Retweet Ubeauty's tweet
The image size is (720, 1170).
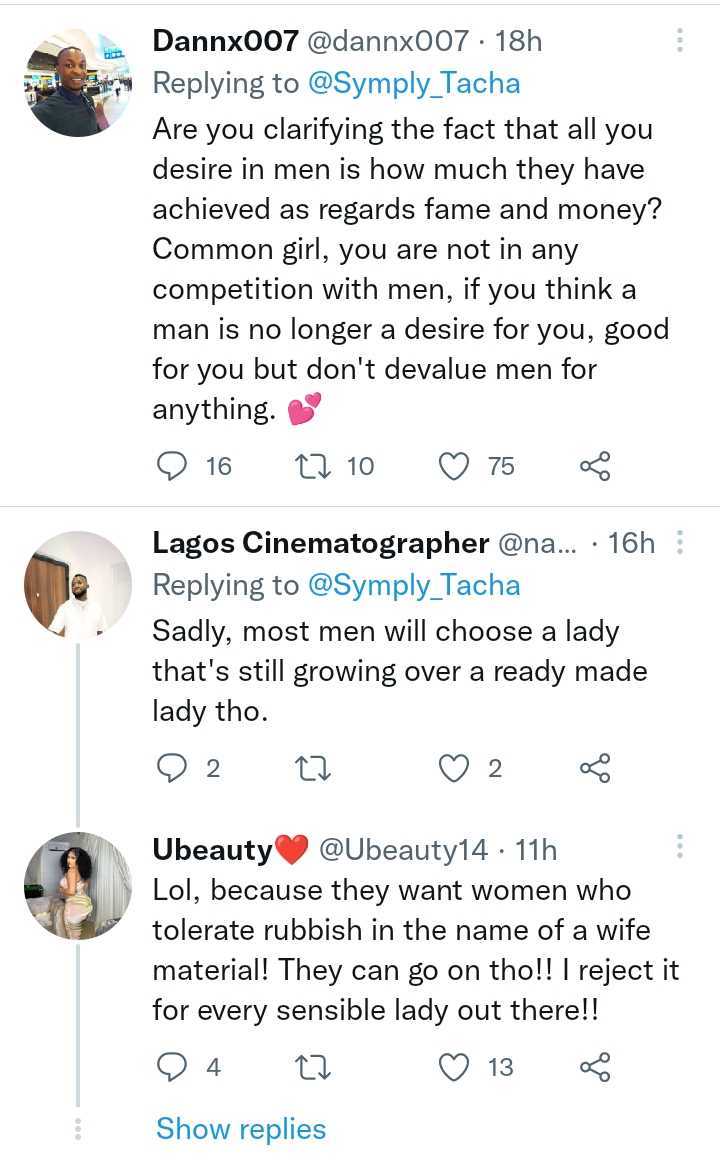[315, 1068]
